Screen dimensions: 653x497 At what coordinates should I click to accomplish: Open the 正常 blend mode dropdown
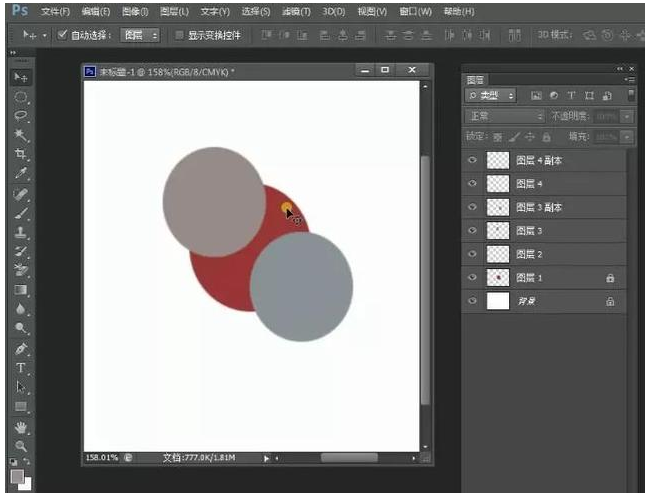[x=505, y=116]
